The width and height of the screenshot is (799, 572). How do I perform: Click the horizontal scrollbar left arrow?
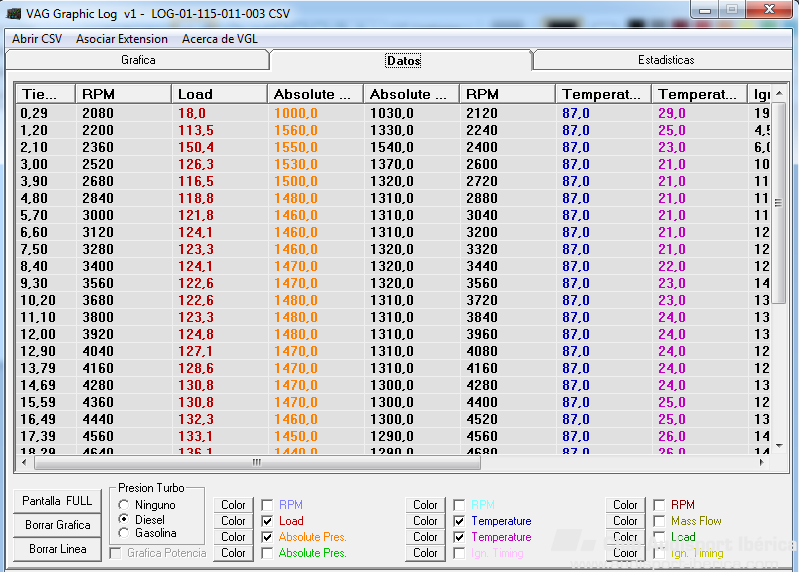pos(24,462)
